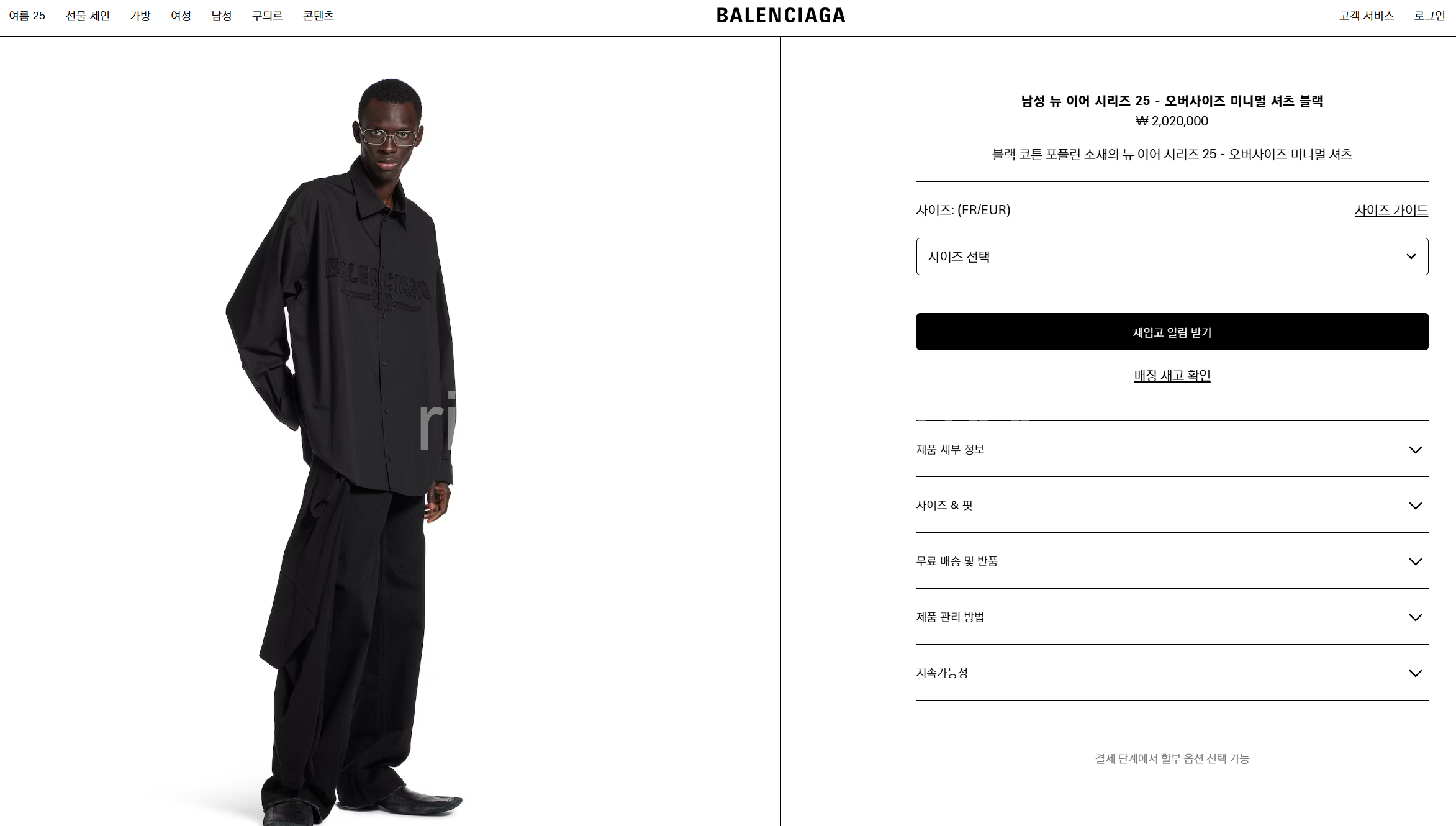1456x826 pixels.
Task: Click the chevron beside 제품 세부 정보
Action: pyautogui.click(x=1415, y=450)
